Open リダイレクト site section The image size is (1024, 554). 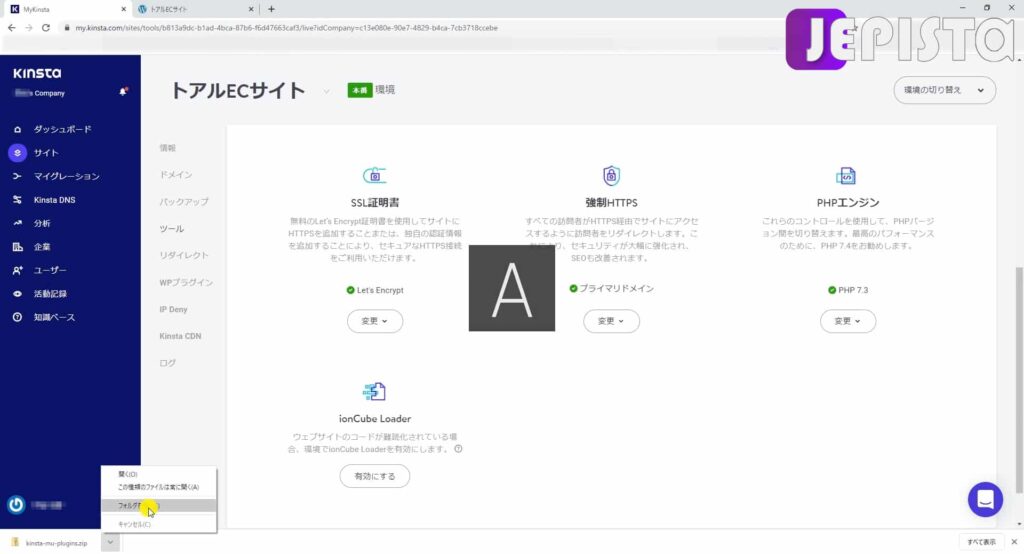(184, 255)
